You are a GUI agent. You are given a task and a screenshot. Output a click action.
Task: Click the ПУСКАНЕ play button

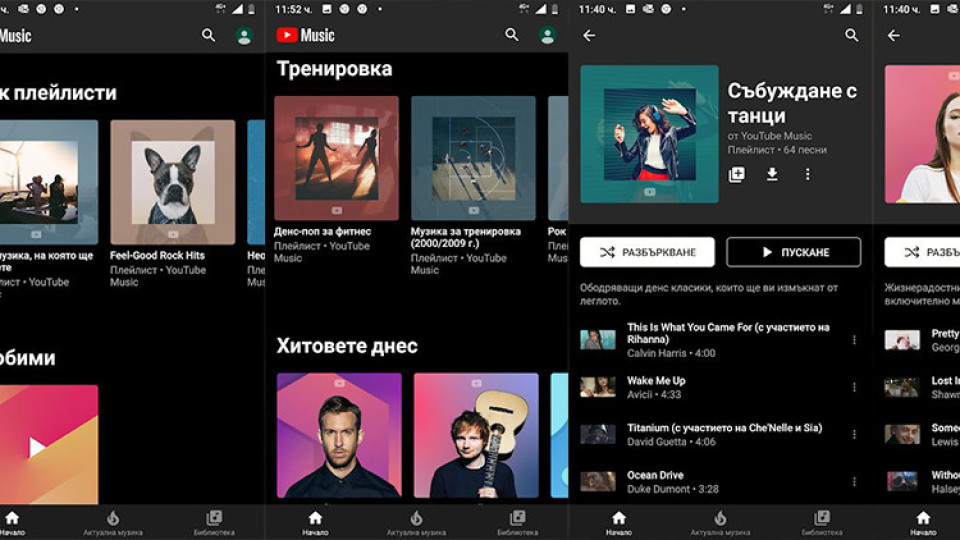(793, 252)
